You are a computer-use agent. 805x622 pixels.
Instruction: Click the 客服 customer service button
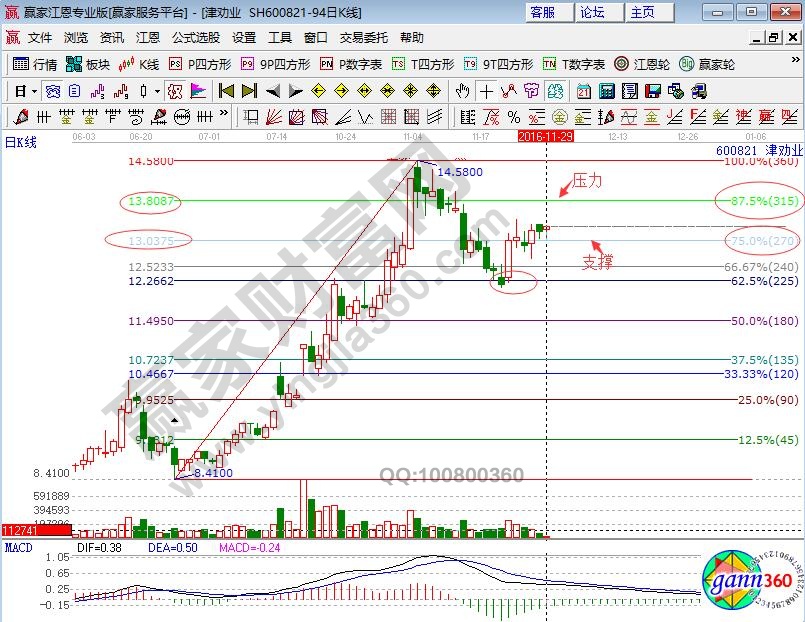pos(543,12)
